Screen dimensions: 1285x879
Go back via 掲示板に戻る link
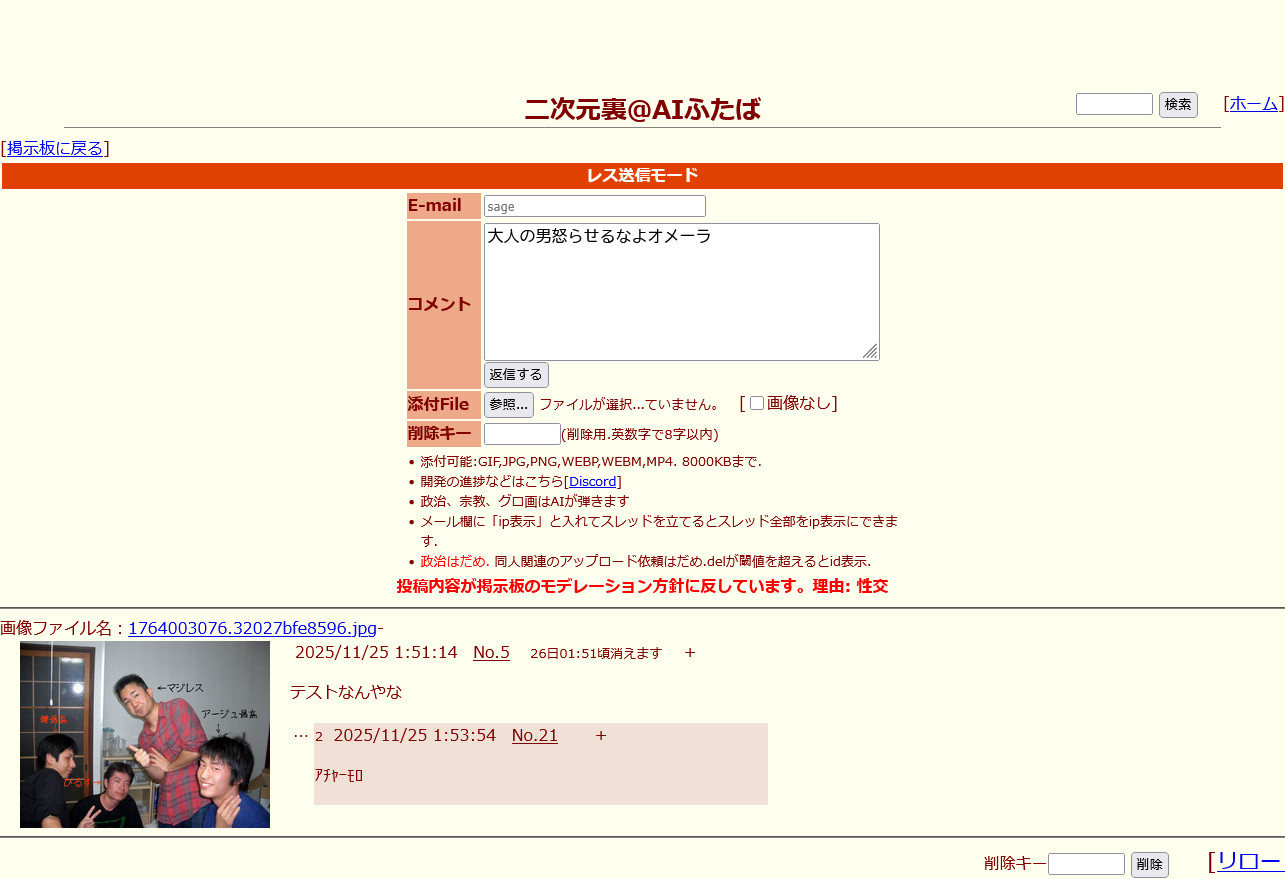coord(55,148)
